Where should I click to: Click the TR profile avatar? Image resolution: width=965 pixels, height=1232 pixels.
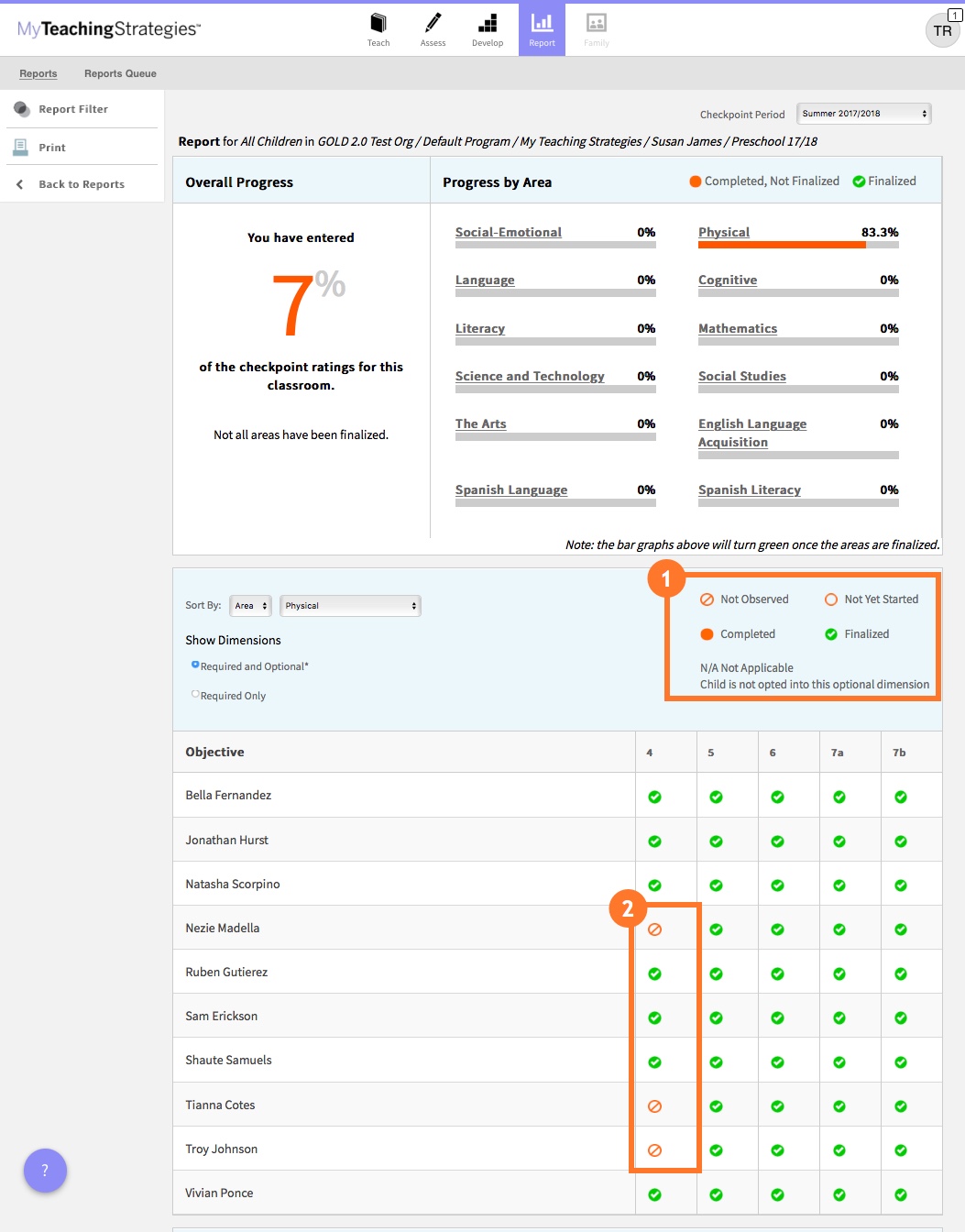942,30
